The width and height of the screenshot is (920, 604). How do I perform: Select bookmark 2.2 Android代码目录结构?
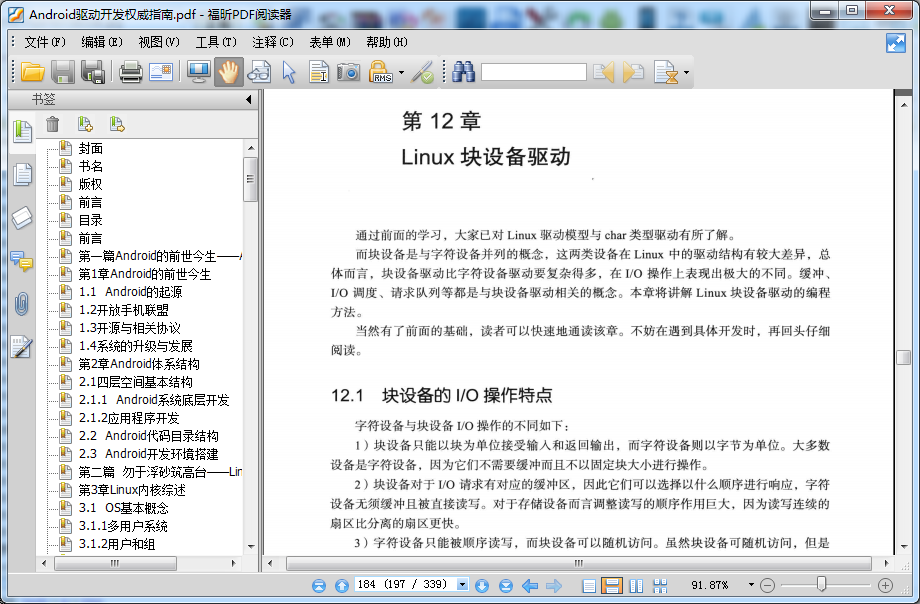[x=148, y=436]
